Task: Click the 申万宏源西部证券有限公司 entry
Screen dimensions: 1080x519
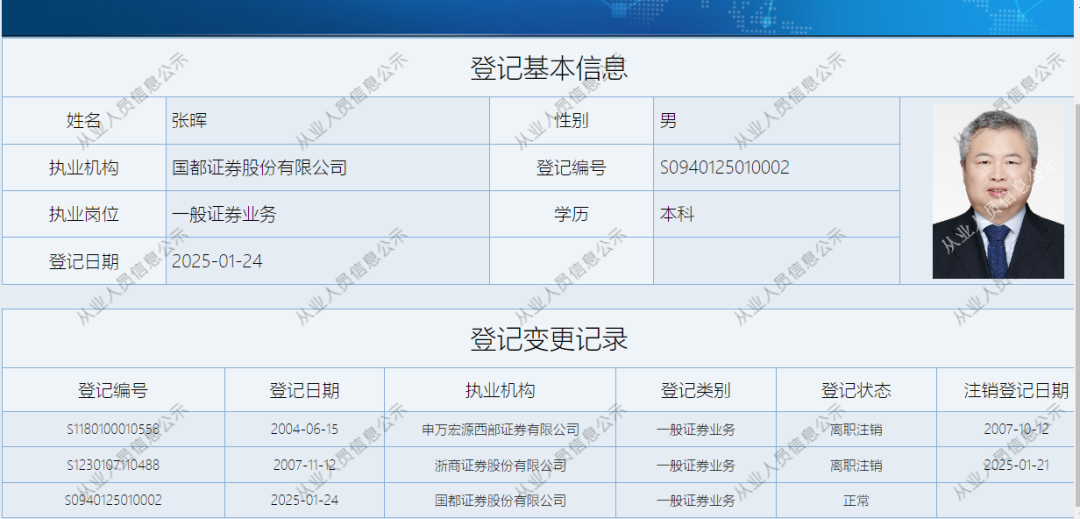Action: click(500, 430)
